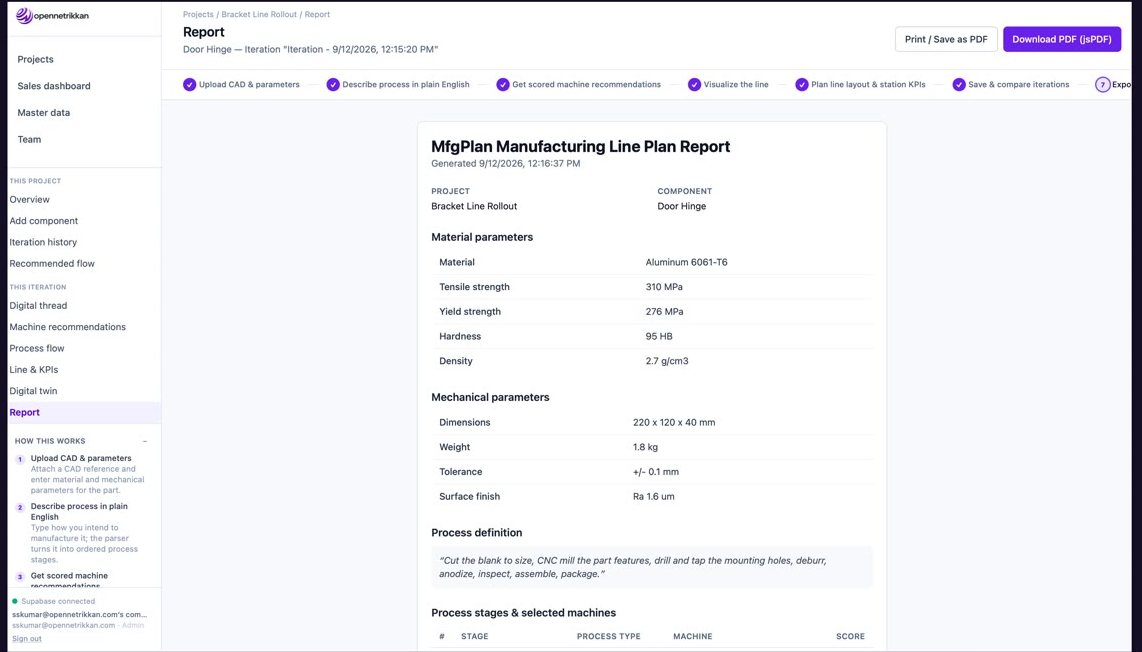Image resolution: width=1142 pixels, height=652 pixels.
Task: Click Bracket Line Rollout breadcrumb link
Action: pyautogui.click(x=259, y=15)
